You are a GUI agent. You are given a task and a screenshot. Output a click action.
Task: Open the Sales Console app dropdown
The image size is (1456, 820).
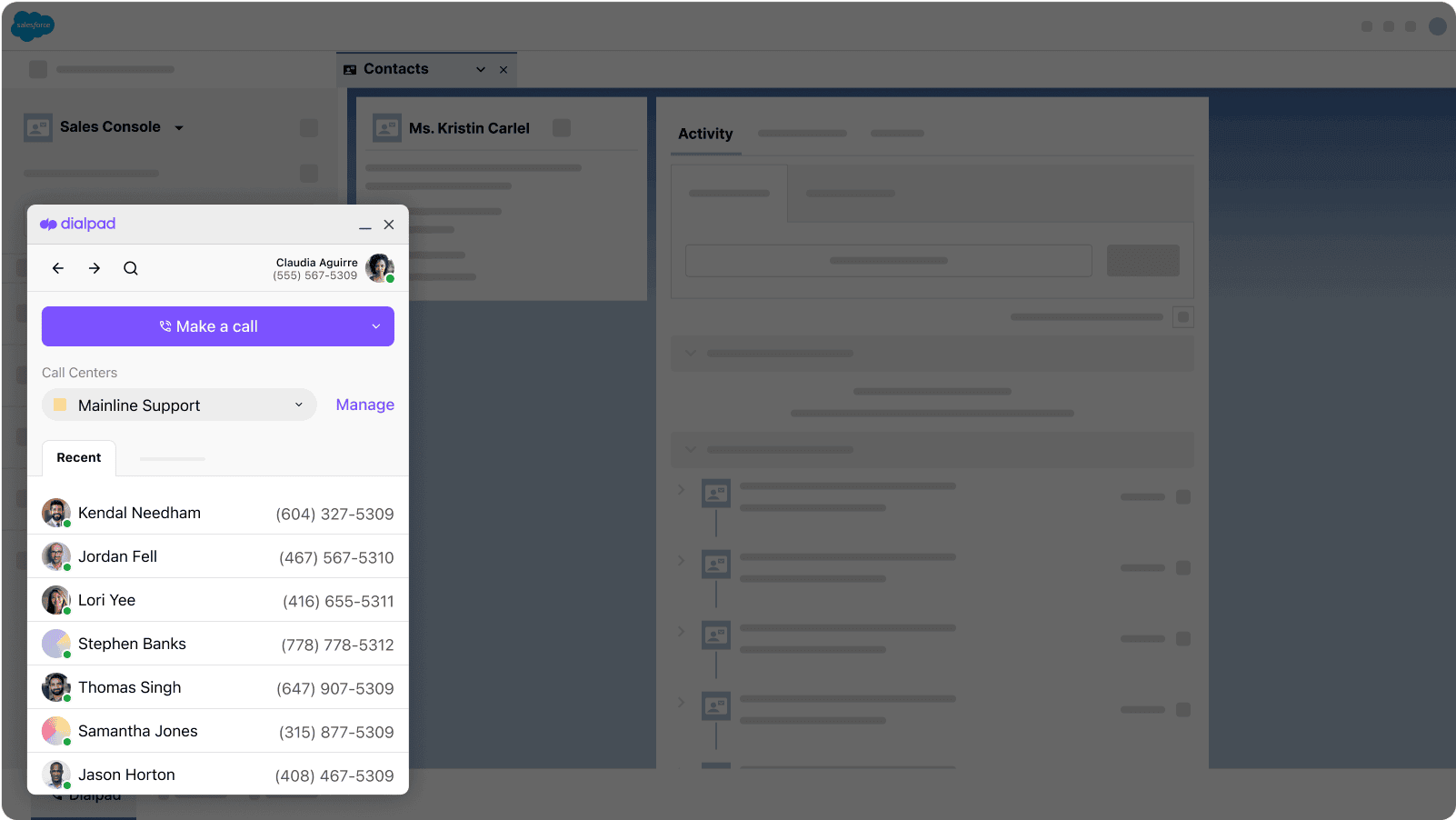(x=180, y=127)
